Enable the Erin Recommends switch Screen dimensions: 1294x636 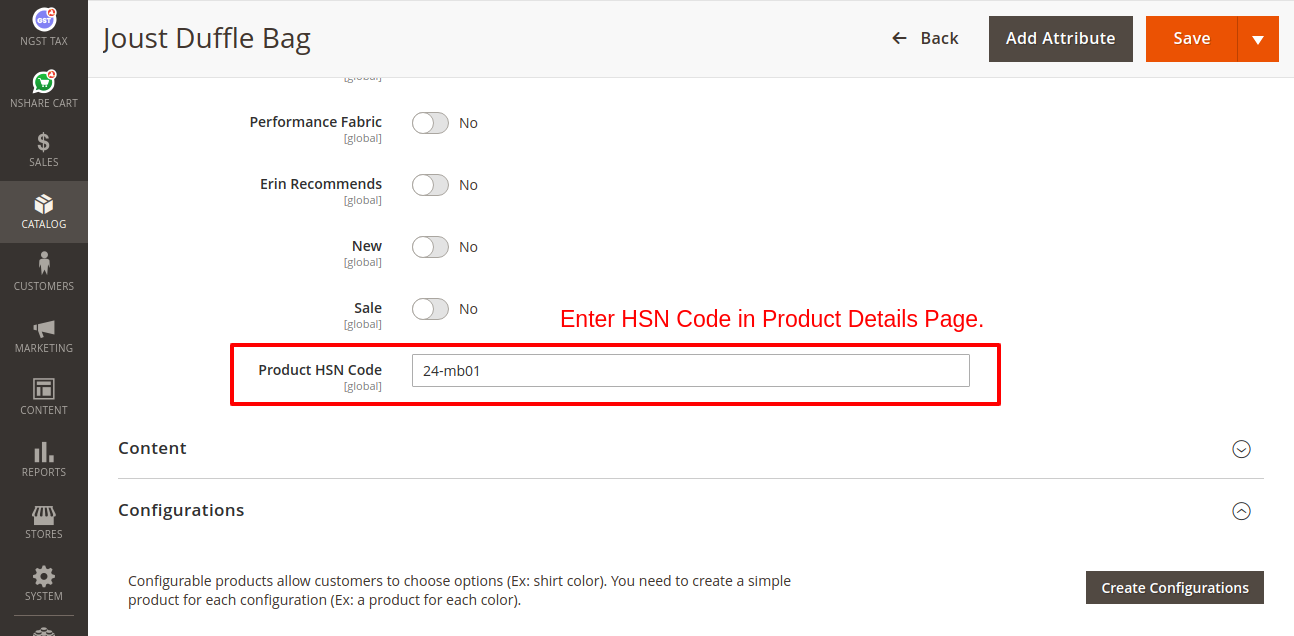(x=430, y=185)
